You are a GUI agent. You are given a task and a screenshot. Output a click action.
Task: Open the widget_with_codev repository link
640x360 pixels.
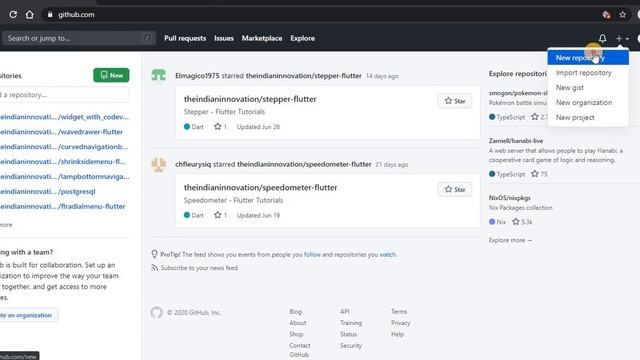click(x=64, y=117)
